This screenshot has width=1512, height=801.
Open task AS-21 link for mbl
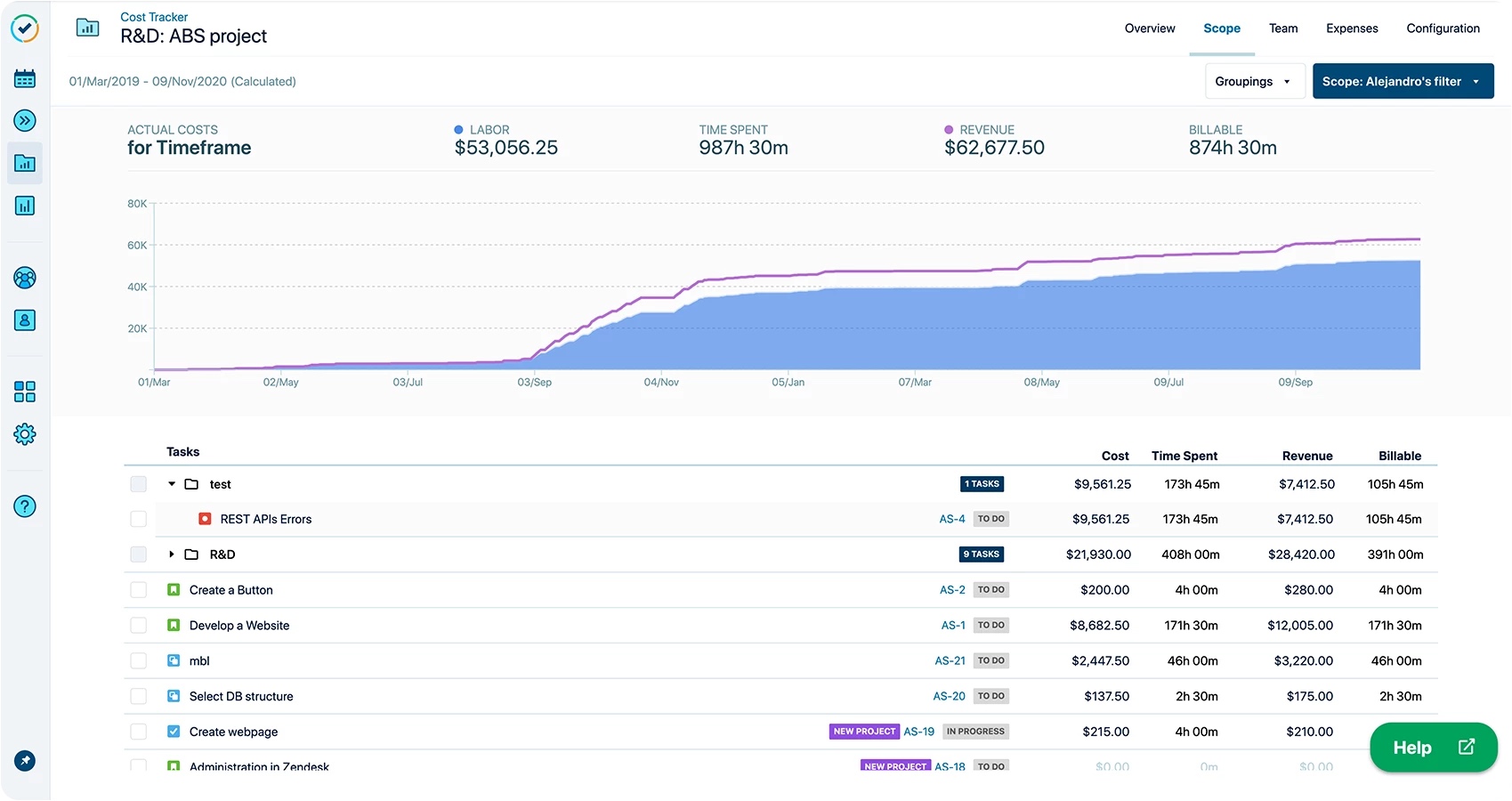click(x=950, y=660)
